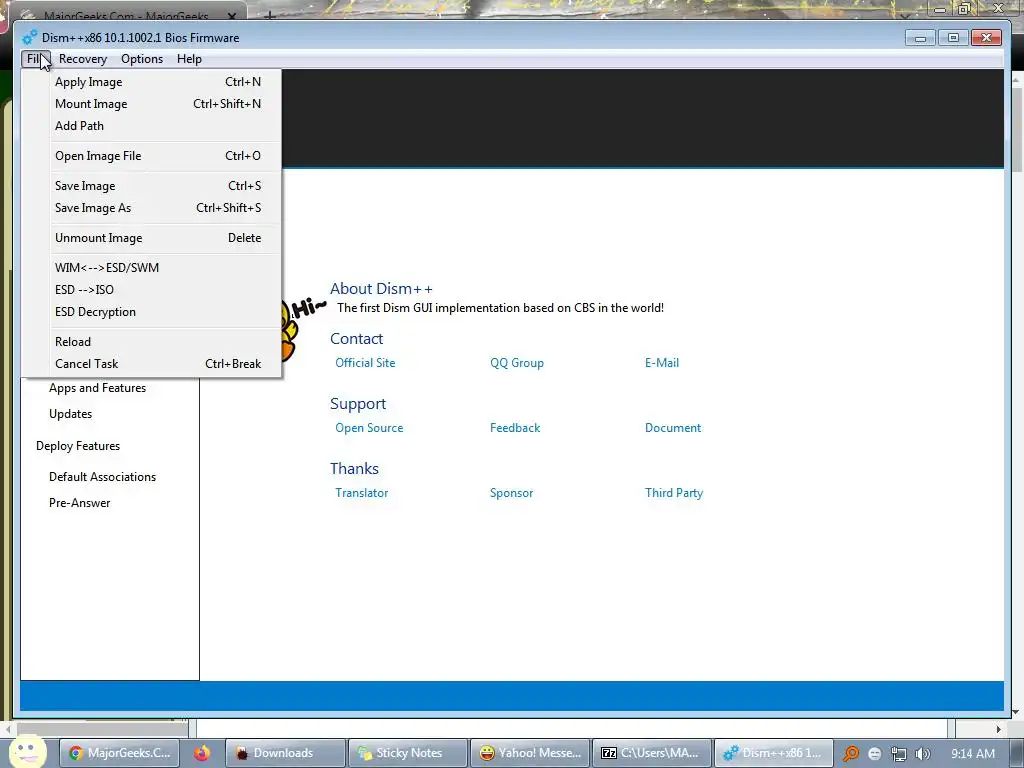Choose Cancel Task menu entry
Image resolution: width=1024 pixels, height=768 pixels.
pyautogui.click(x=152, y=364)
